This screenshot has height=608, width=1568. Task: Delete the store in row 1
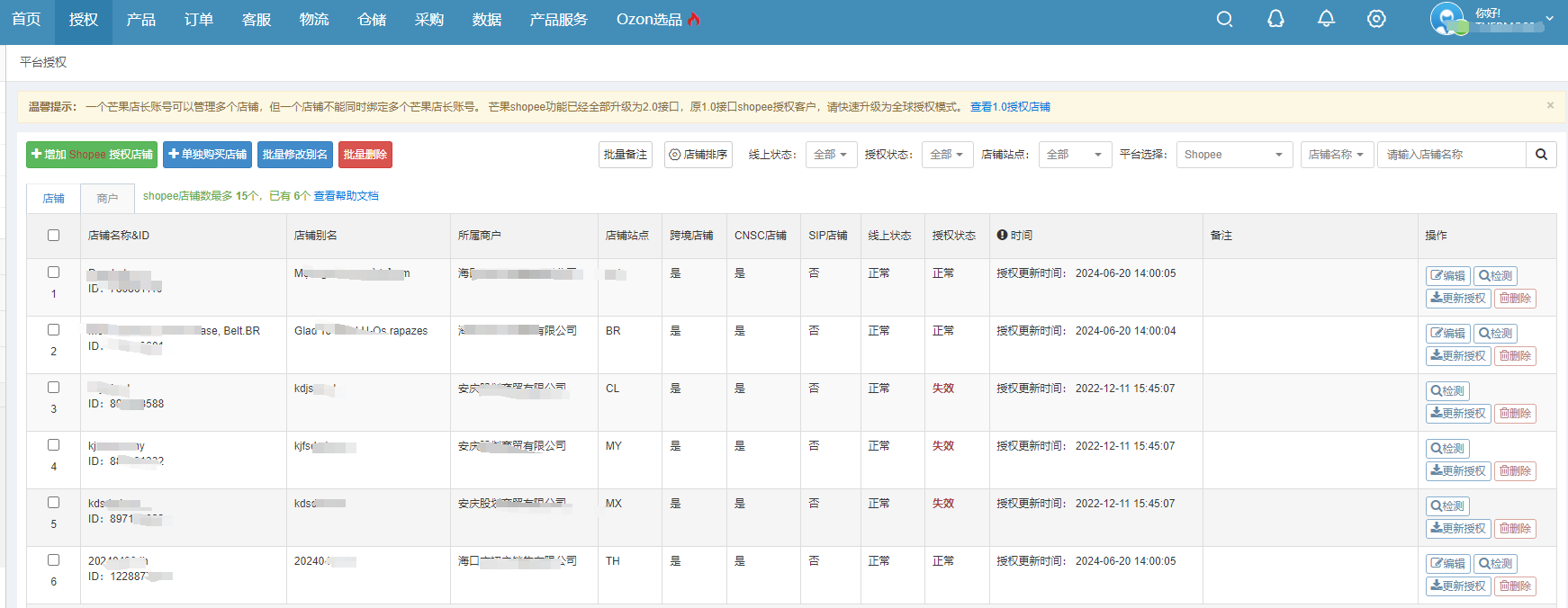tap(1515, 299)
